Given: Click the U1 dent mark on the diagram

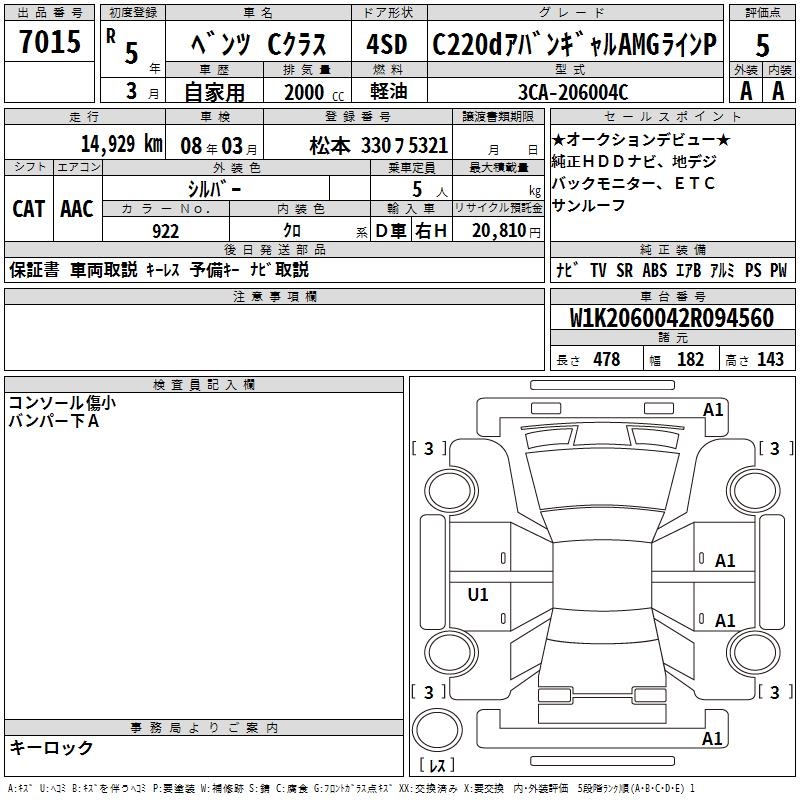Looking at the screenshot, I should pyautogui.click(x=478, y=594).
